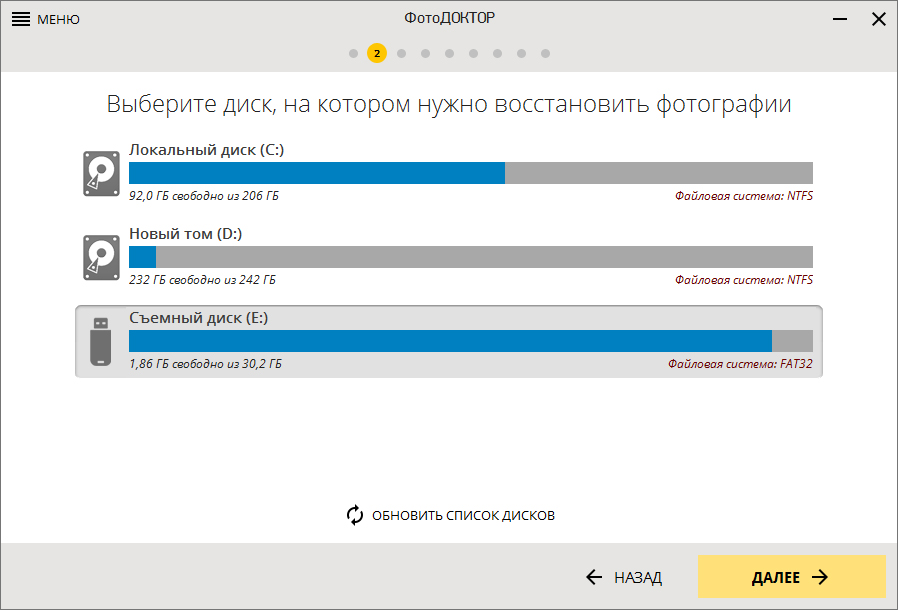898x610 pixels.
Task: Click Файловая система: FAT32 label
Action: click(740, 364)
